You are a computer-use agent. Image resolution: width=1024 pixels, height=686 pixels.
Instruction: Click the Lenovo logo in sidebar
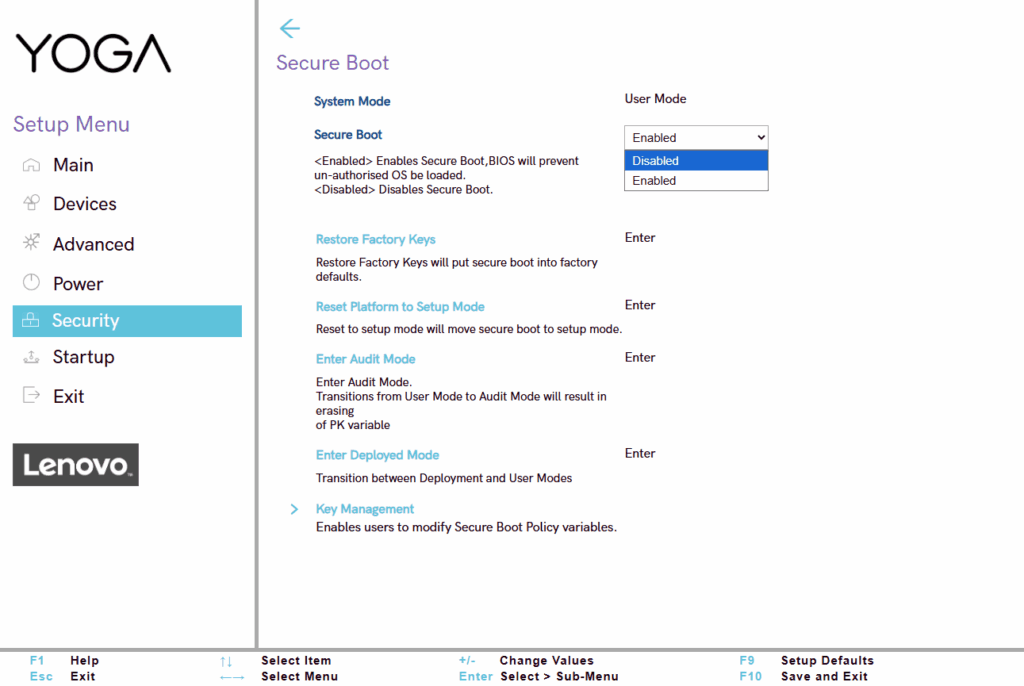click(75, 465)
